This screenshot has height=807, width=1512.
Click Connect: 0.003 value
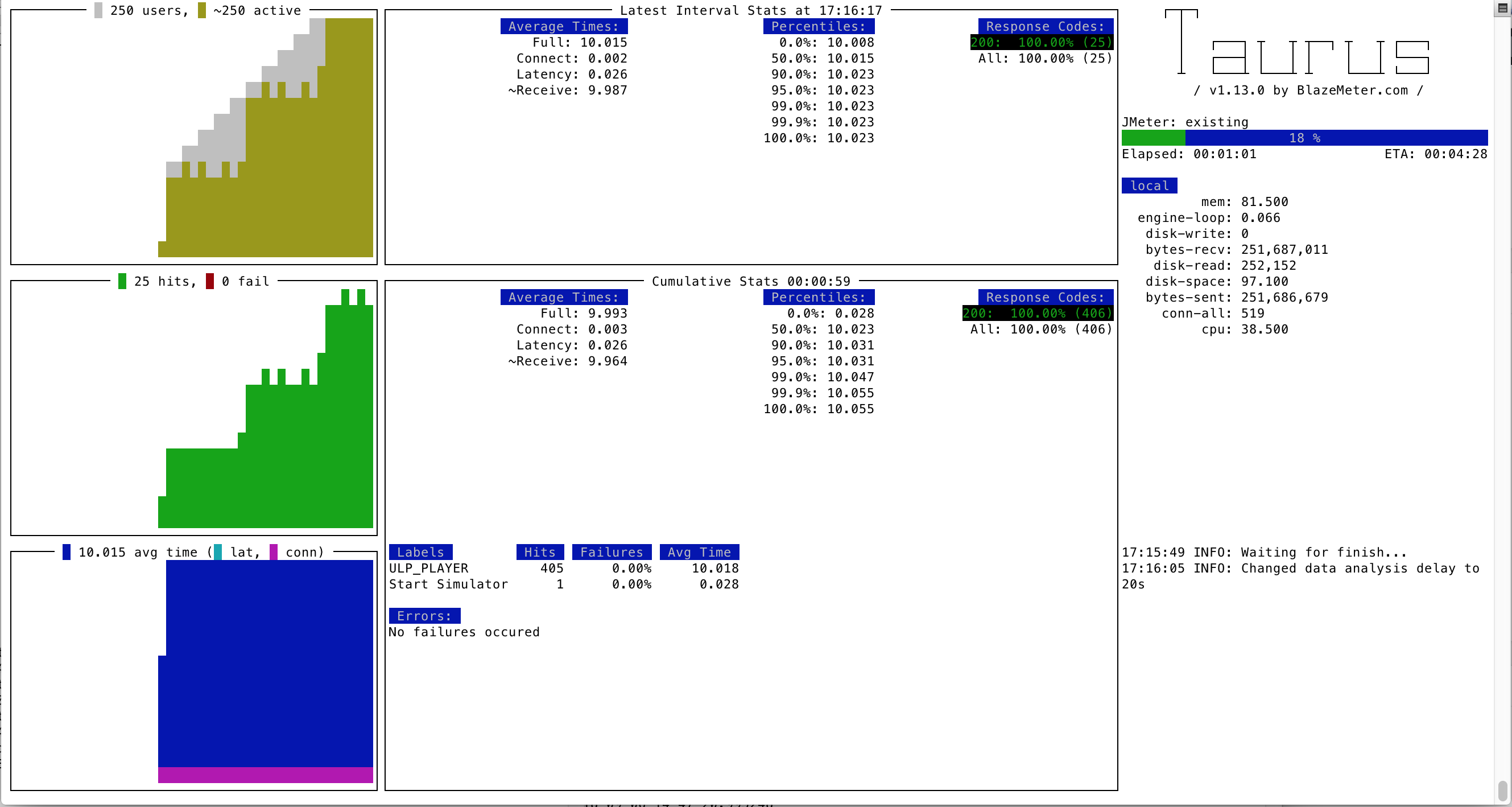[572, 329]
